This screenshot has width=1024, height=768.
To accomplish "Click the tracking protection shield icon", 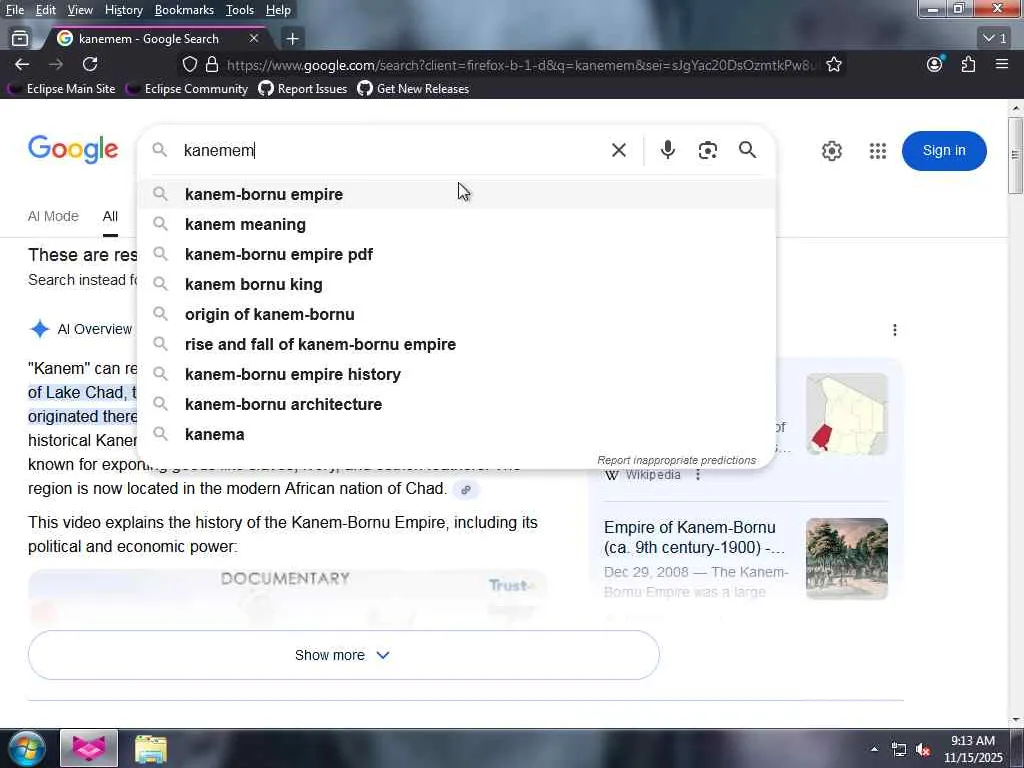I will coord(189,65).
